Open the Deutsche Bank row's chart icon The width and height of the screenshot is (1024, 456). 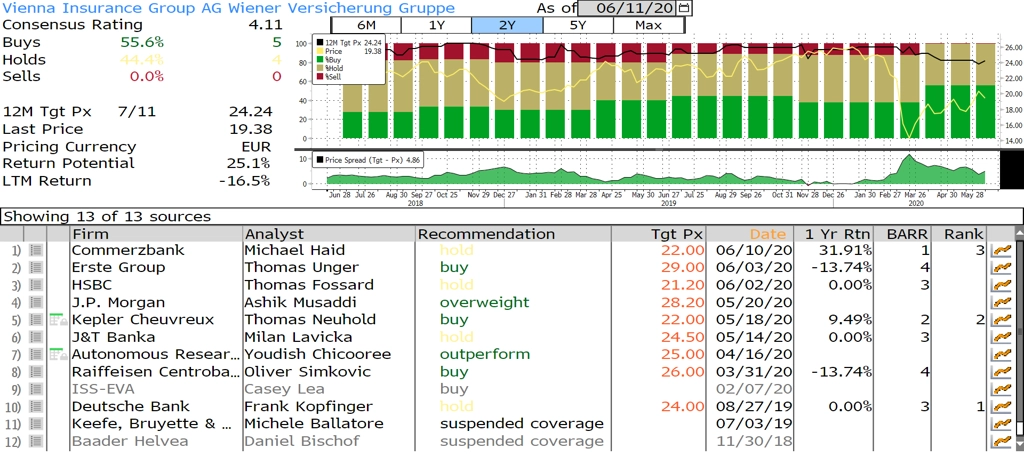[x=999, y=406]
